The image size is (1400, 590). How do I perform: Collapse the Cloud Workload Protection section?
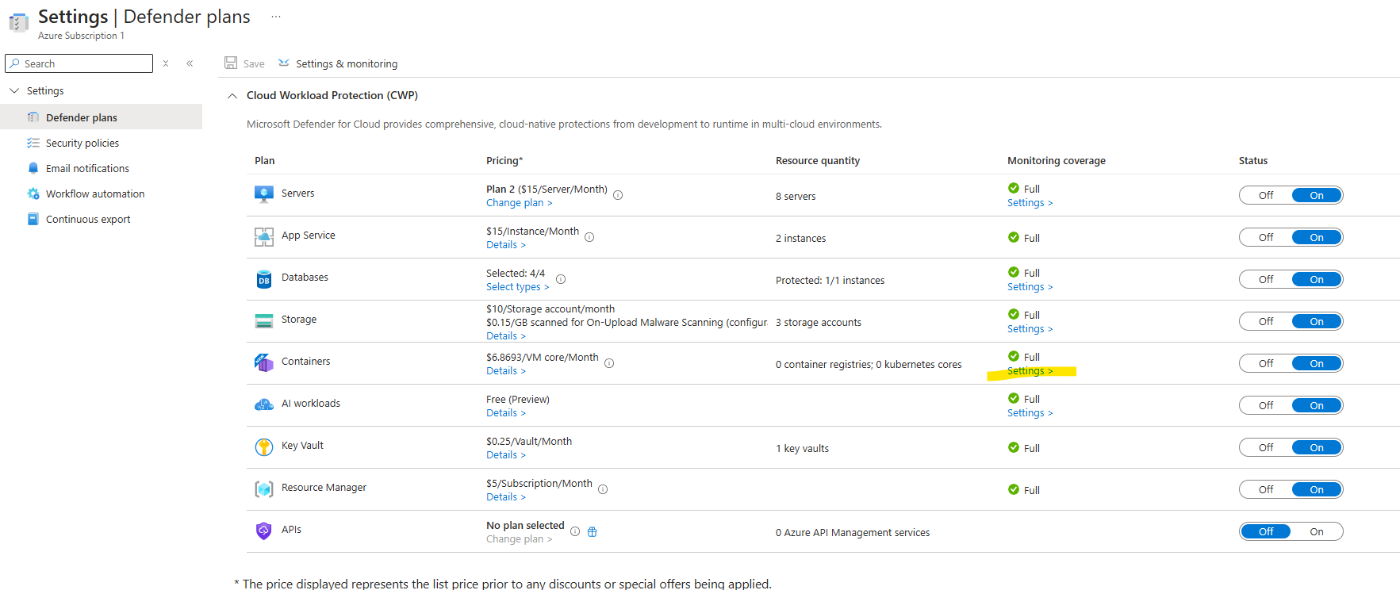tap(232, 95)
